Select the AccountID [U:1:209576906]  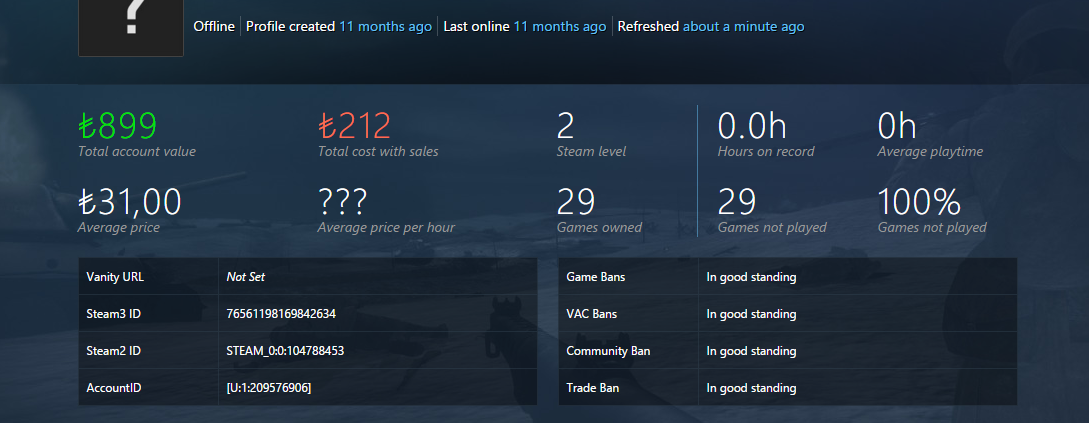click(x=269, y=388)
